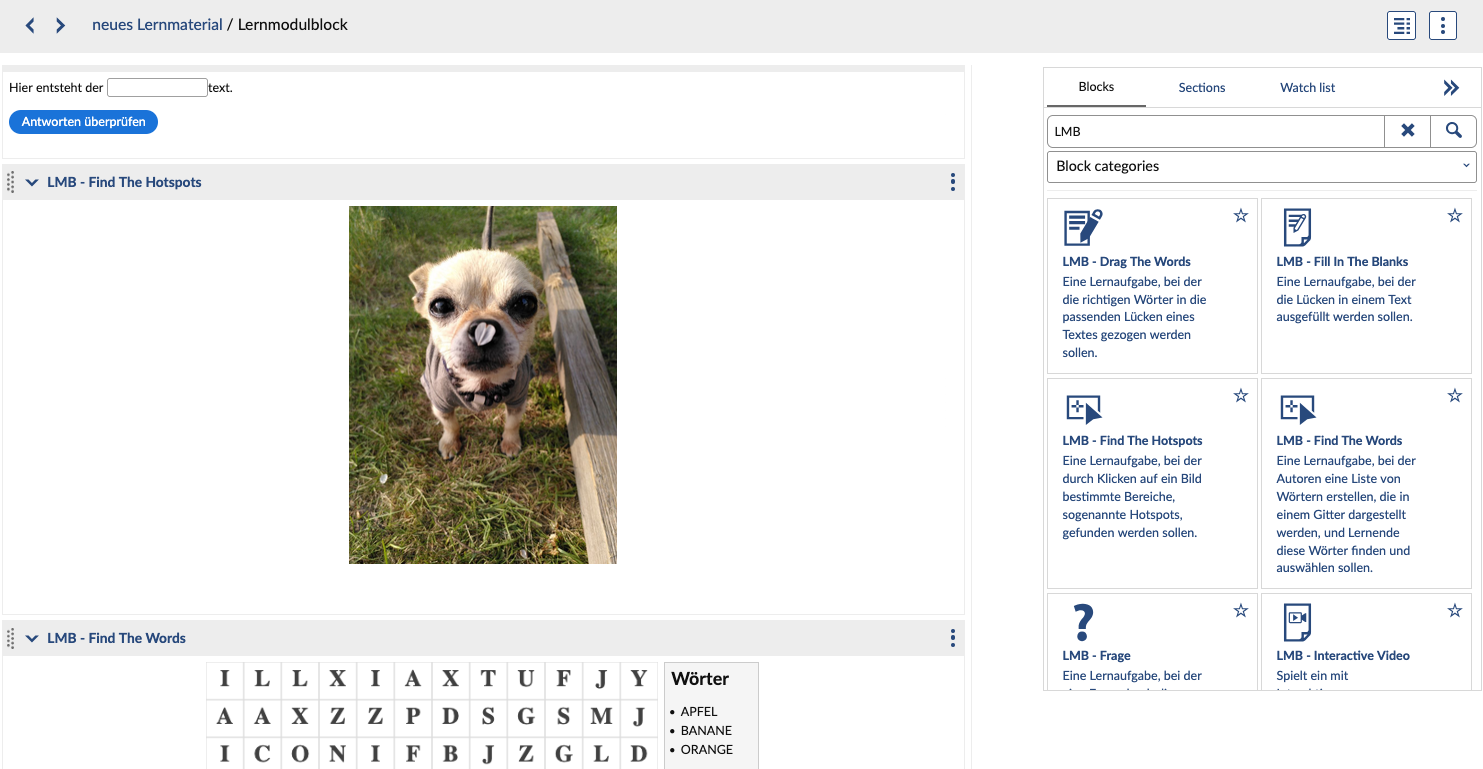Open the neues Lernmaterial breadcrumb link
Viewport: 1483px width, 769px height.
click(157, 25)
